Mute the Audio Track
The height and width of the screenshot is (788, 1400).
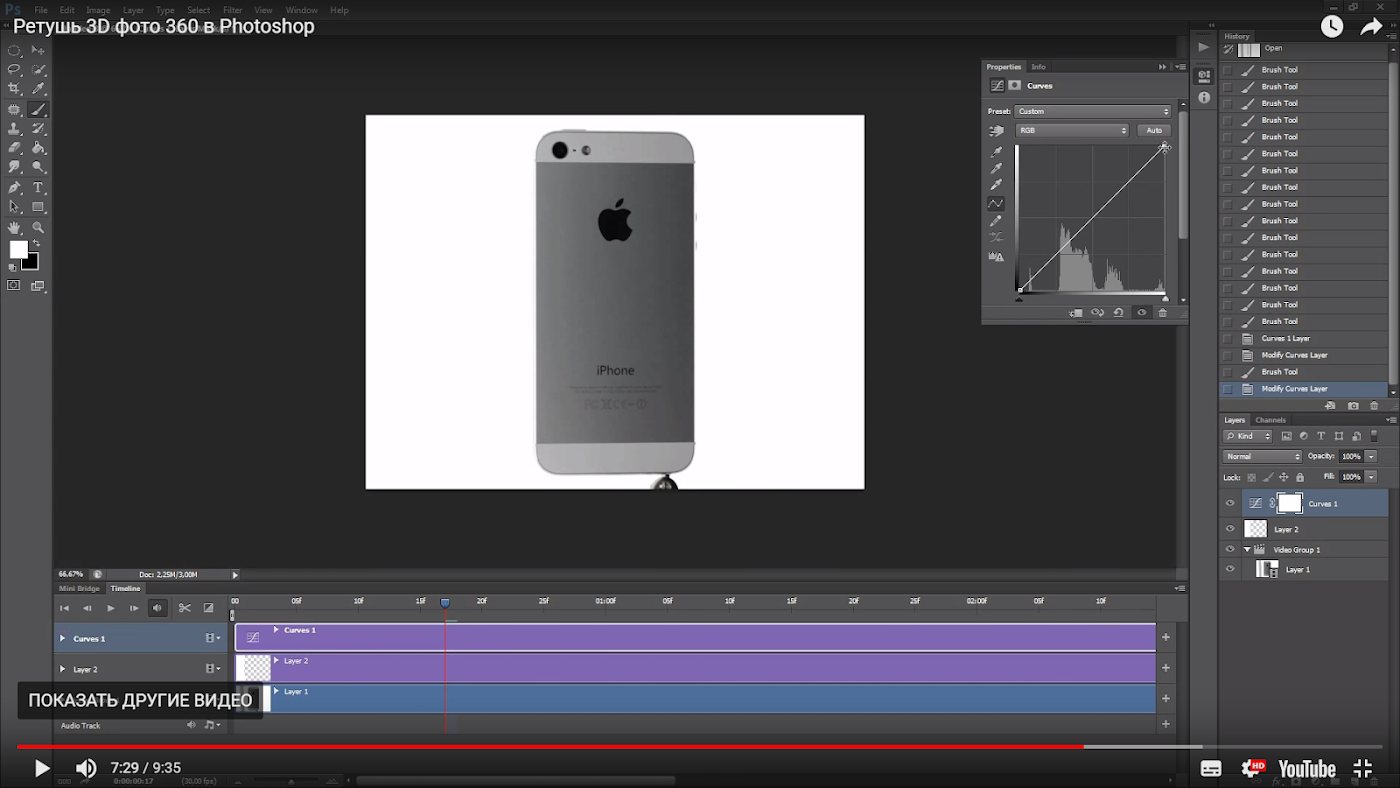click(x=191, y=725)
